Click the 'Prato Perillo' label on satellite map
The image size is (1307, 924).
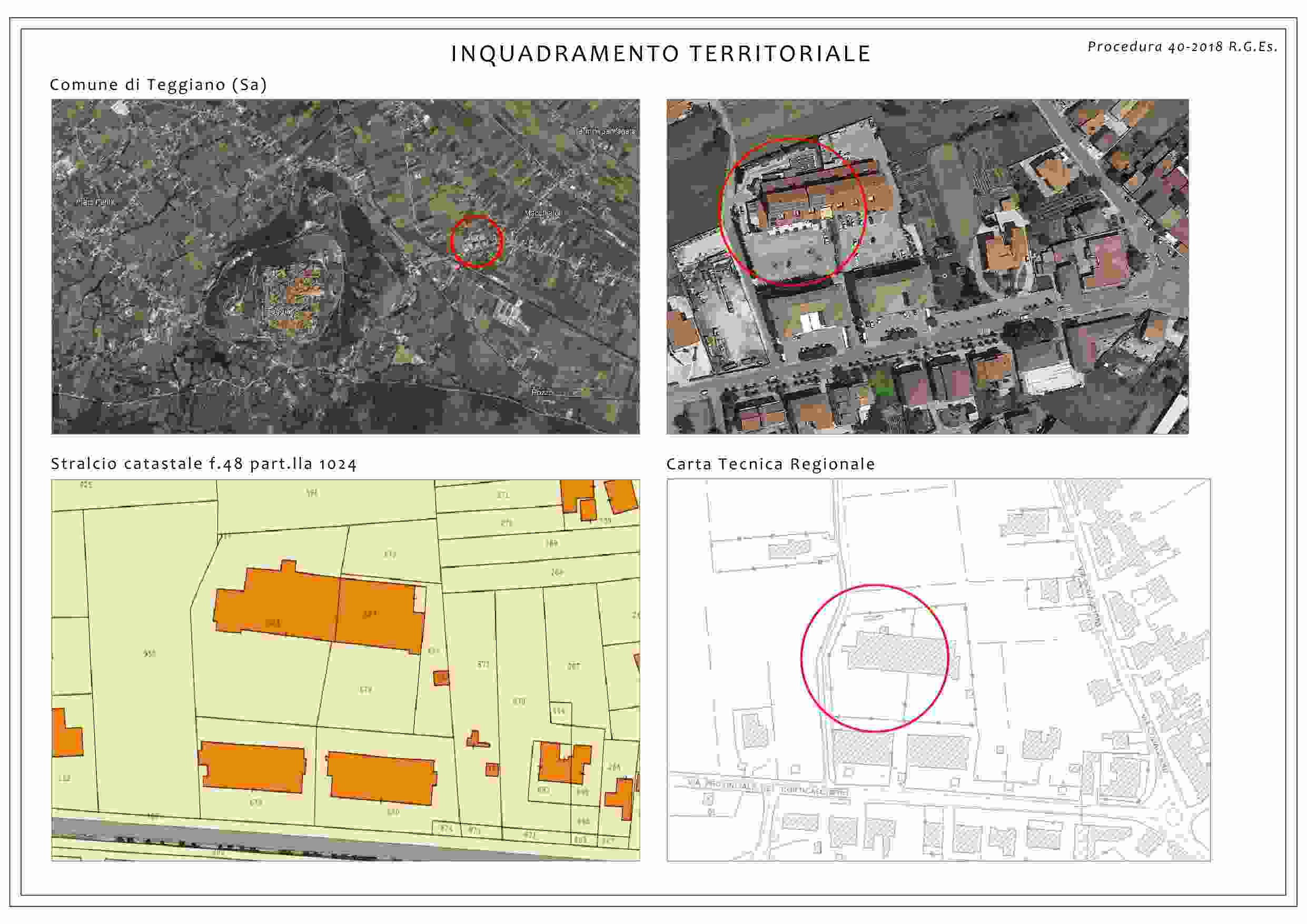click(x=95, y=202)
